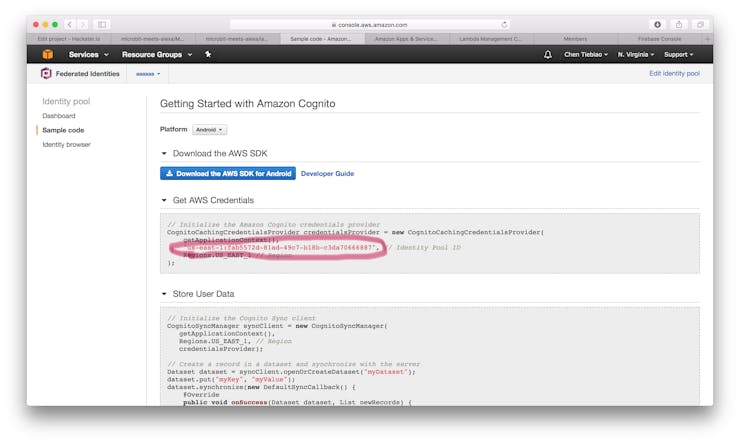Viewport: 740px width, 444px height.
Task: Switch to Edit project Hackster.io tab
Action: [69, 39]
